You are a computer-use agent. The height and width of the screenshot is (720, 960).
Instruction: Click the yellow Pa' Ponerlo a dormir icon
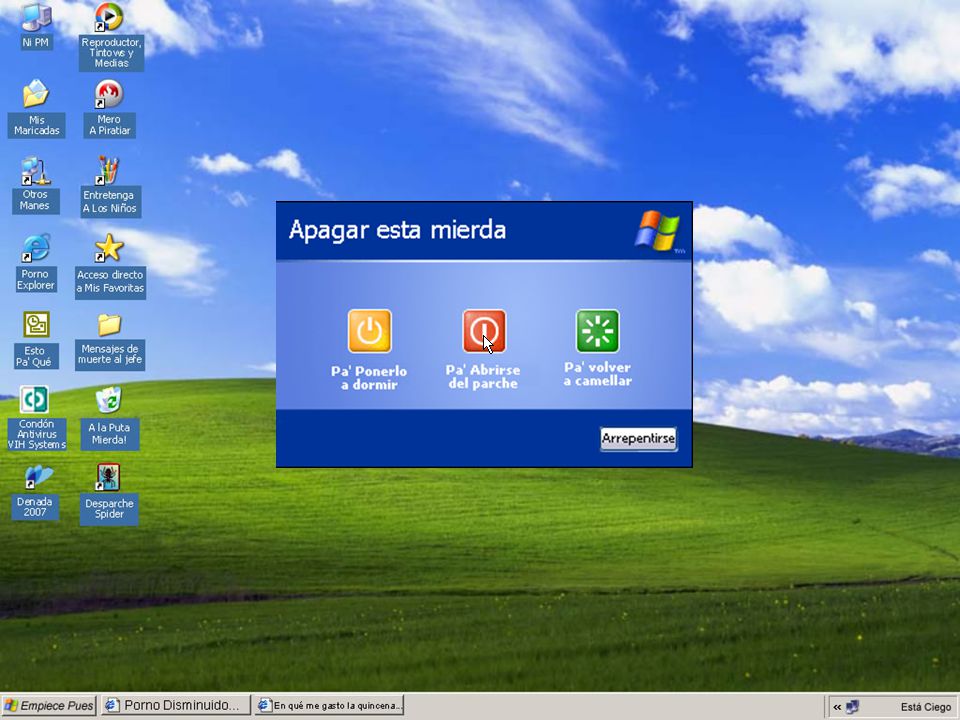[x=369, y=331]
